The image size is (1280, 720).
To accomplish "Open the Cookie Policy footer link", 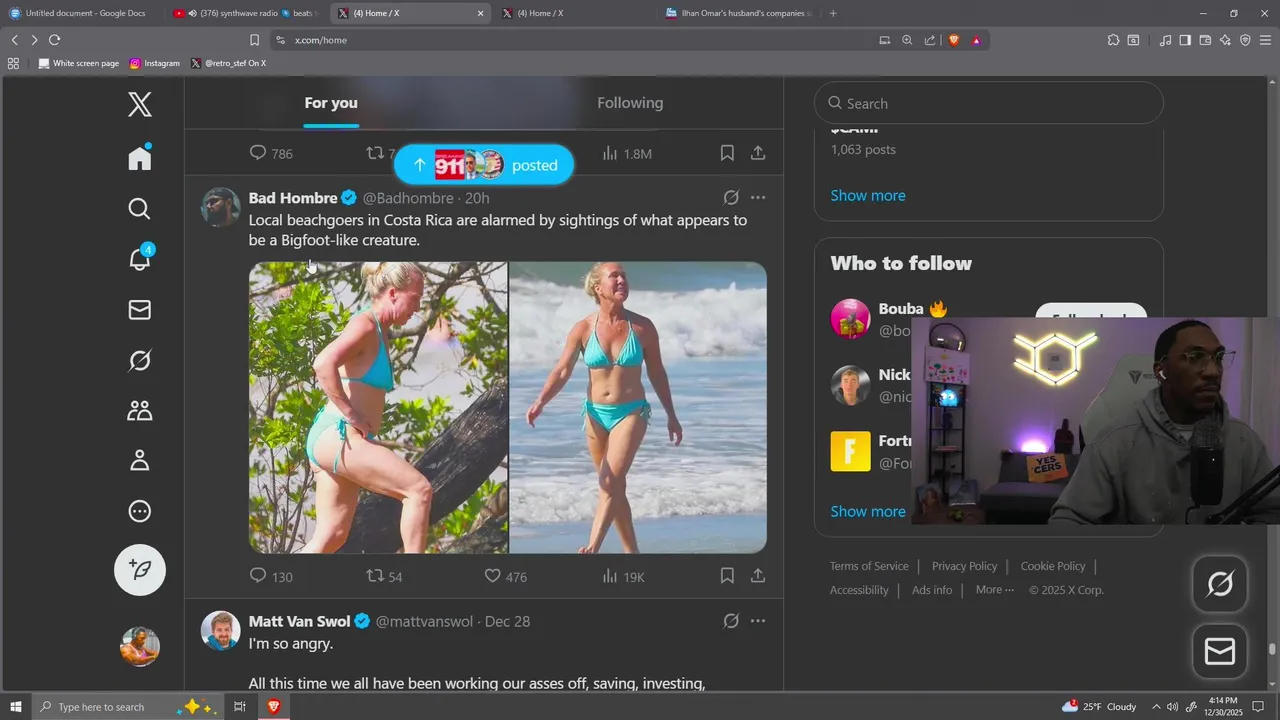I will click(1053, 566).
